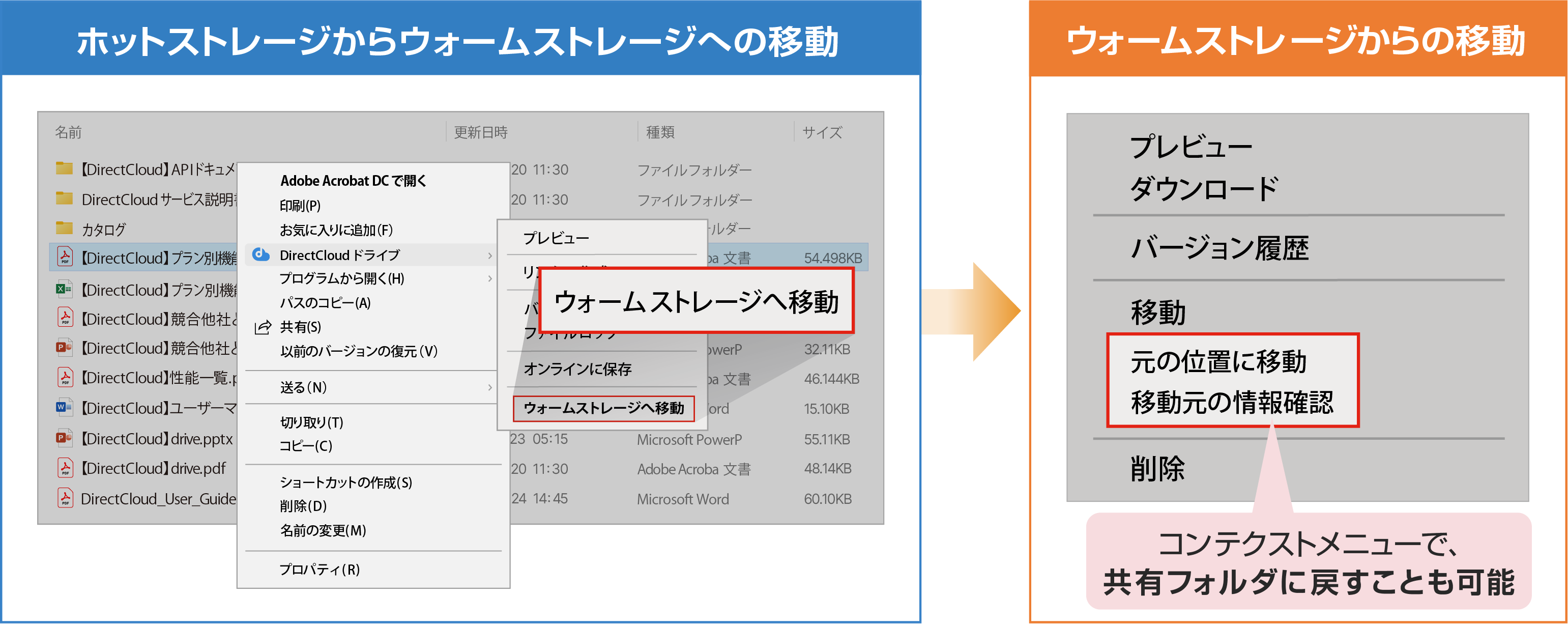Choose 削除 in the warm storage menu
The width and height of the screenshot is (1568, 624).
pyautogui.click(x=1157, y=469)
